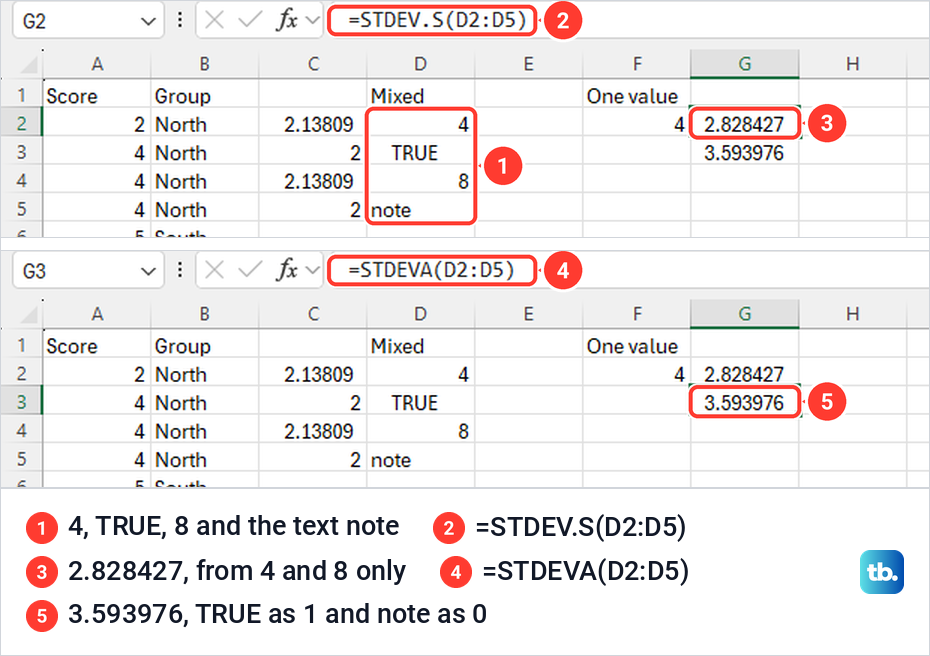930x656 pixels.
Task: Select row 4 header in top sheet
Action: (21, 180)
